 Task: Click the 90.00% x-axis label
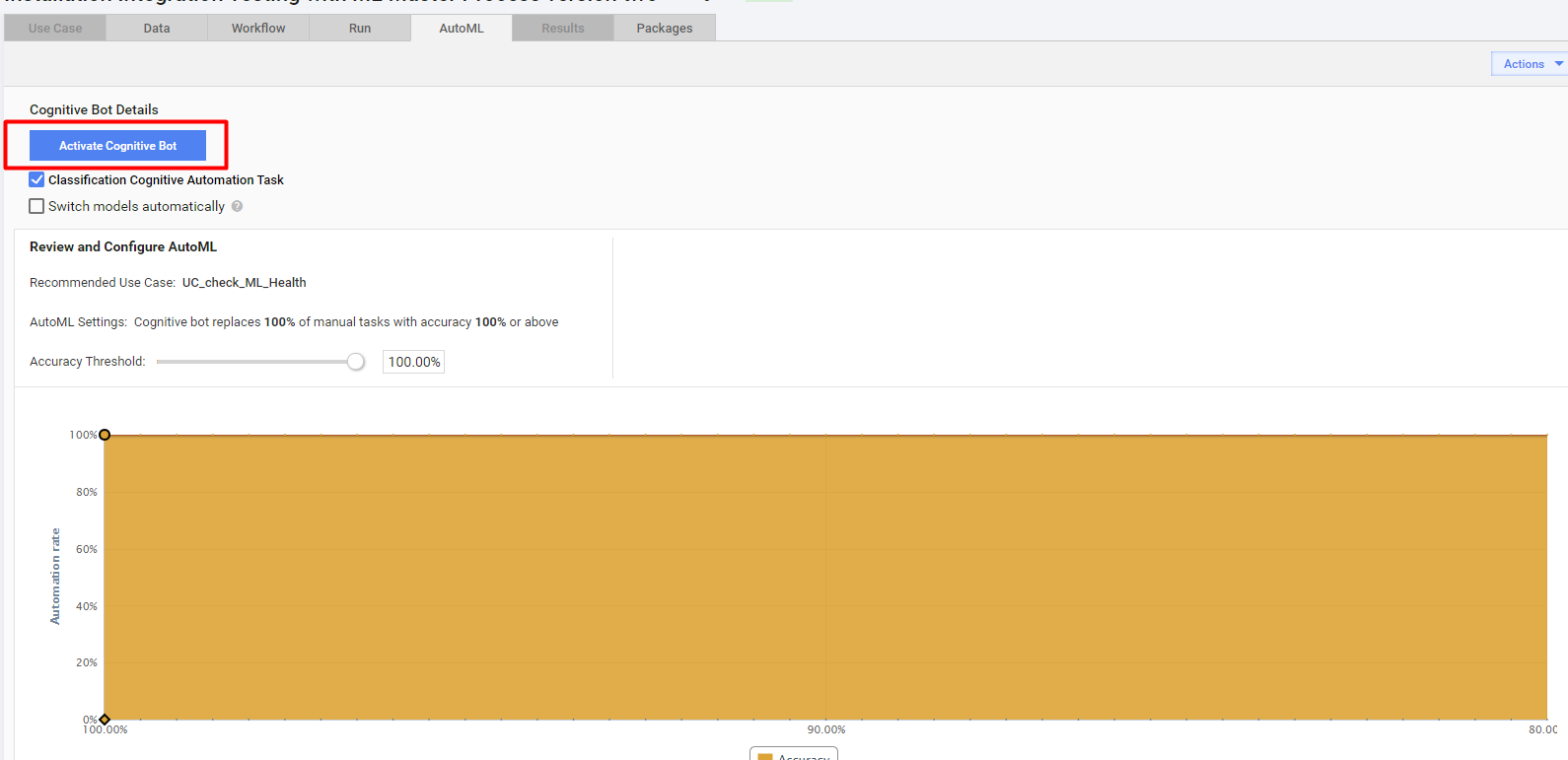tap(826, 730)
